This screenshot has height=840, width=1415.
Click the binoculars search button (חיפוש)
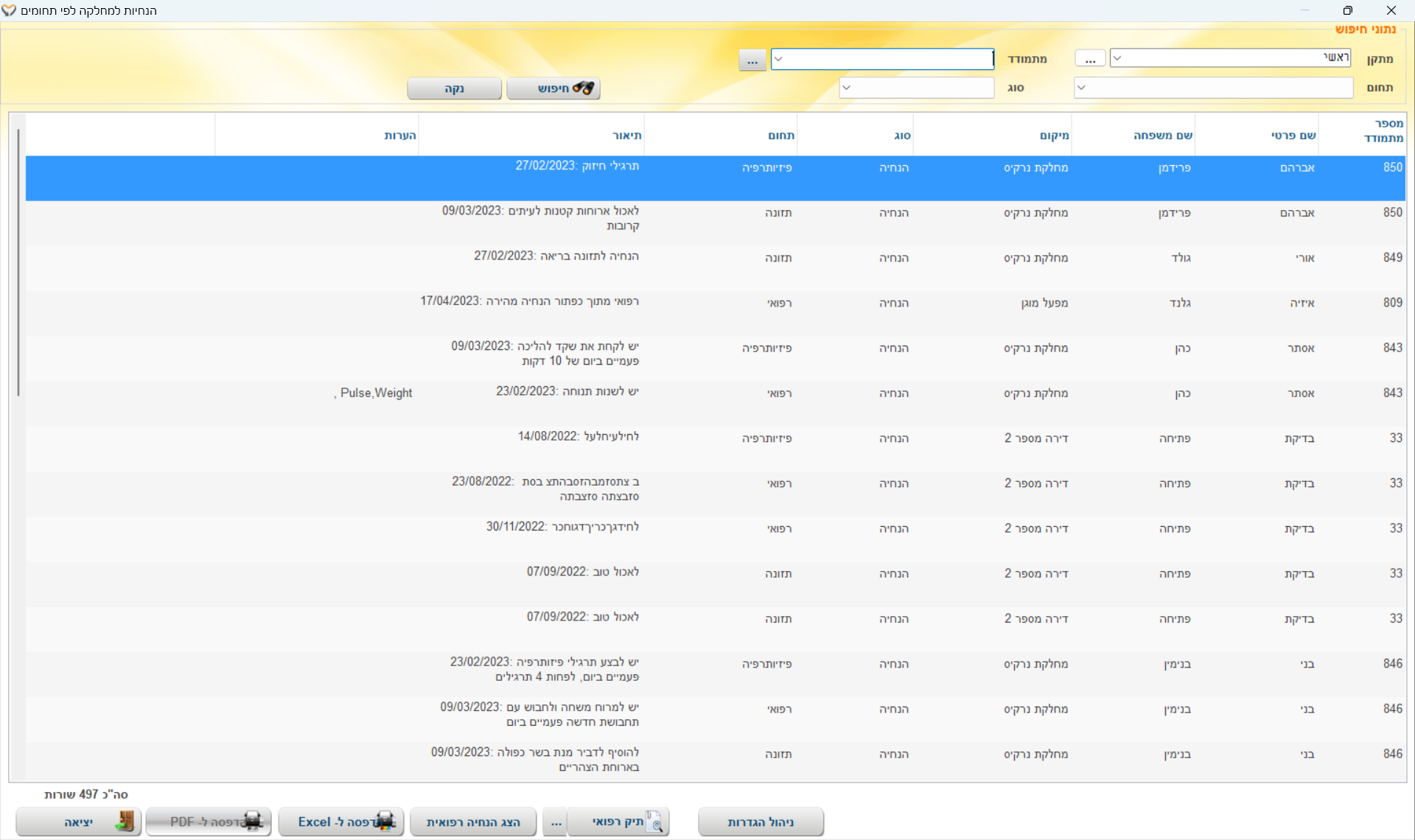[553, 88]
